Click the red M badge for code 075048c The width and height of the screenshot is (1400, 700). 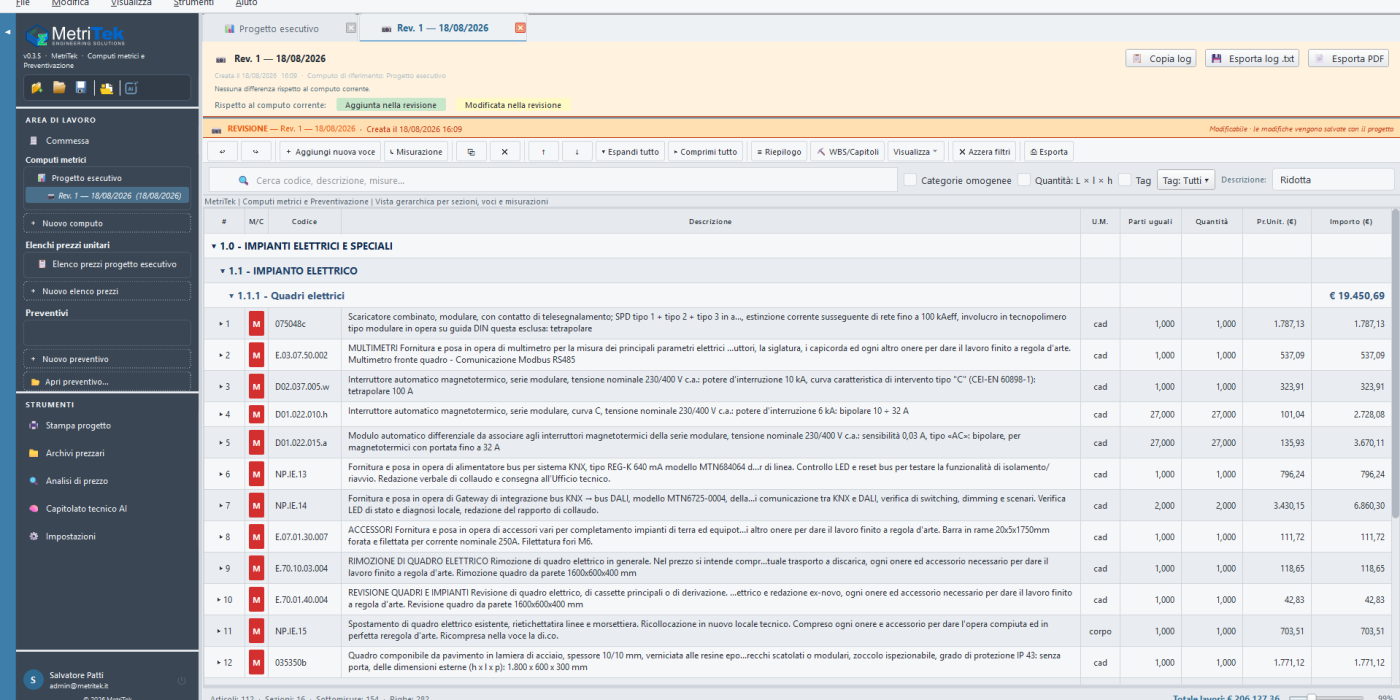point(256,324)
